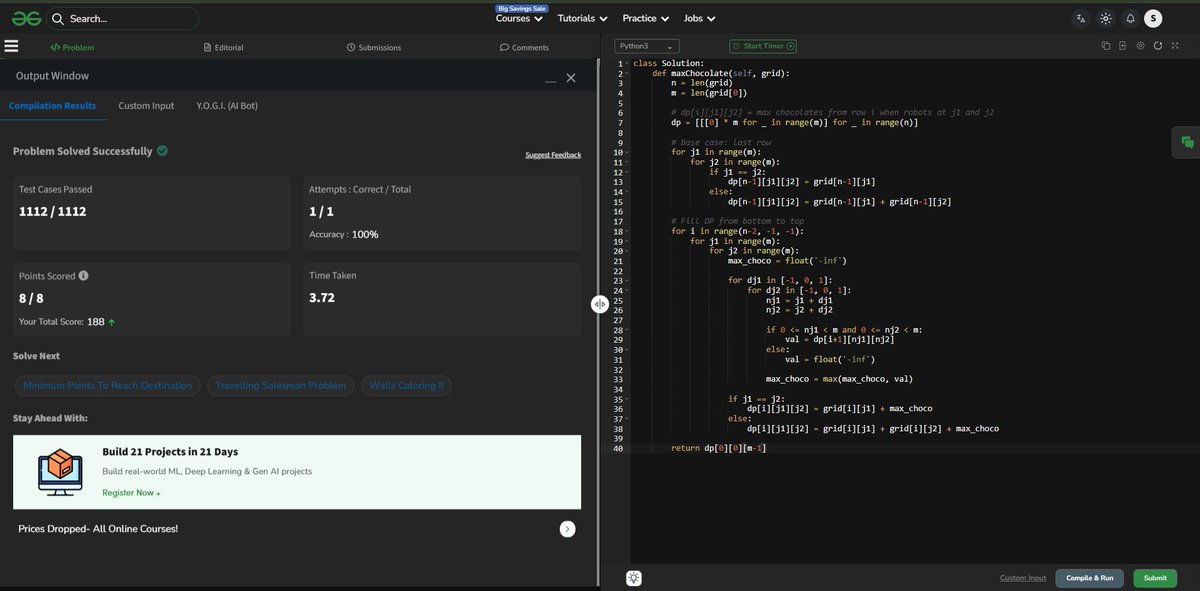The width and height of the screenshot is (1200, 591).
Task: Open Minimum Points To Reach Destination problem
Action: click(108, 385)
